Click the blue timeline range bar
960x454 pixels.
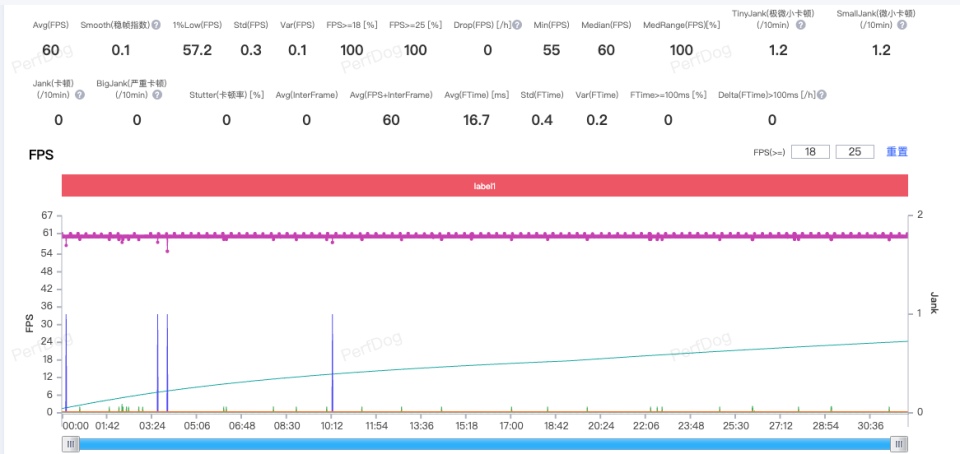coord(485,445)
